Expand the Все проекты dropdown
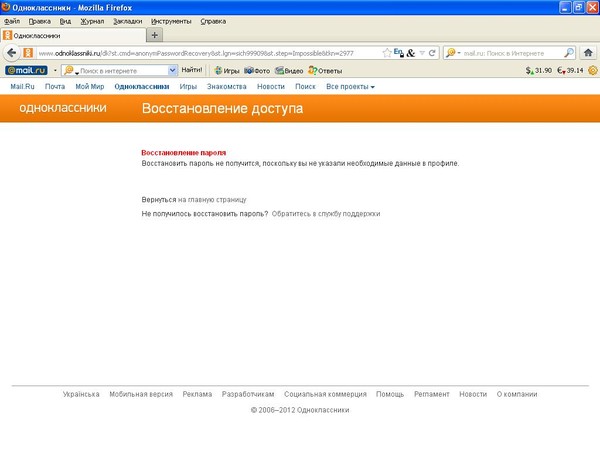 (x=350, y=86)
